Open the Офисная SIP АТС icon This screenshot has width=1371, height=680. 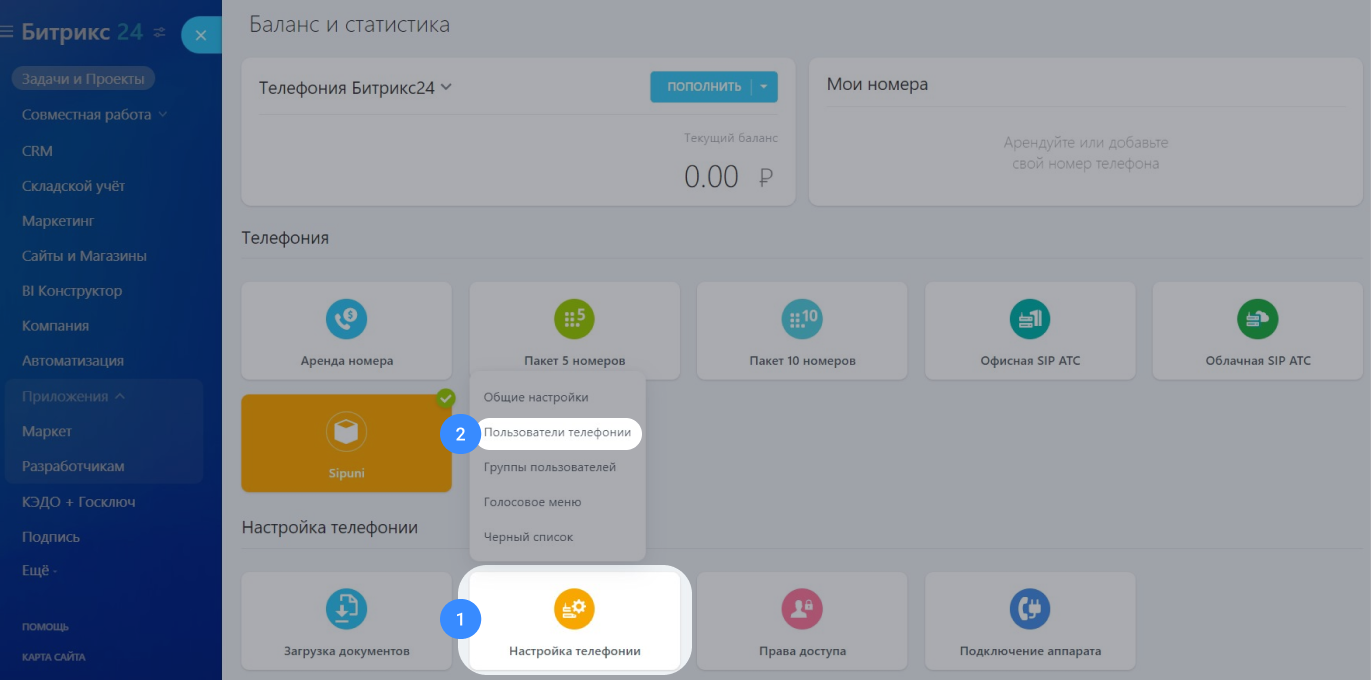click(x=1030, y=319)
